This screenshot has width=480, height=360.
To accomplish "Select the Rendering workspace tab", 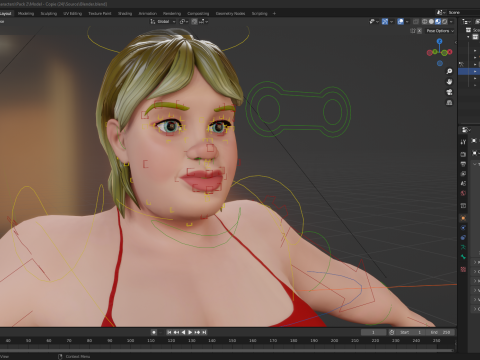I will 172,14.
